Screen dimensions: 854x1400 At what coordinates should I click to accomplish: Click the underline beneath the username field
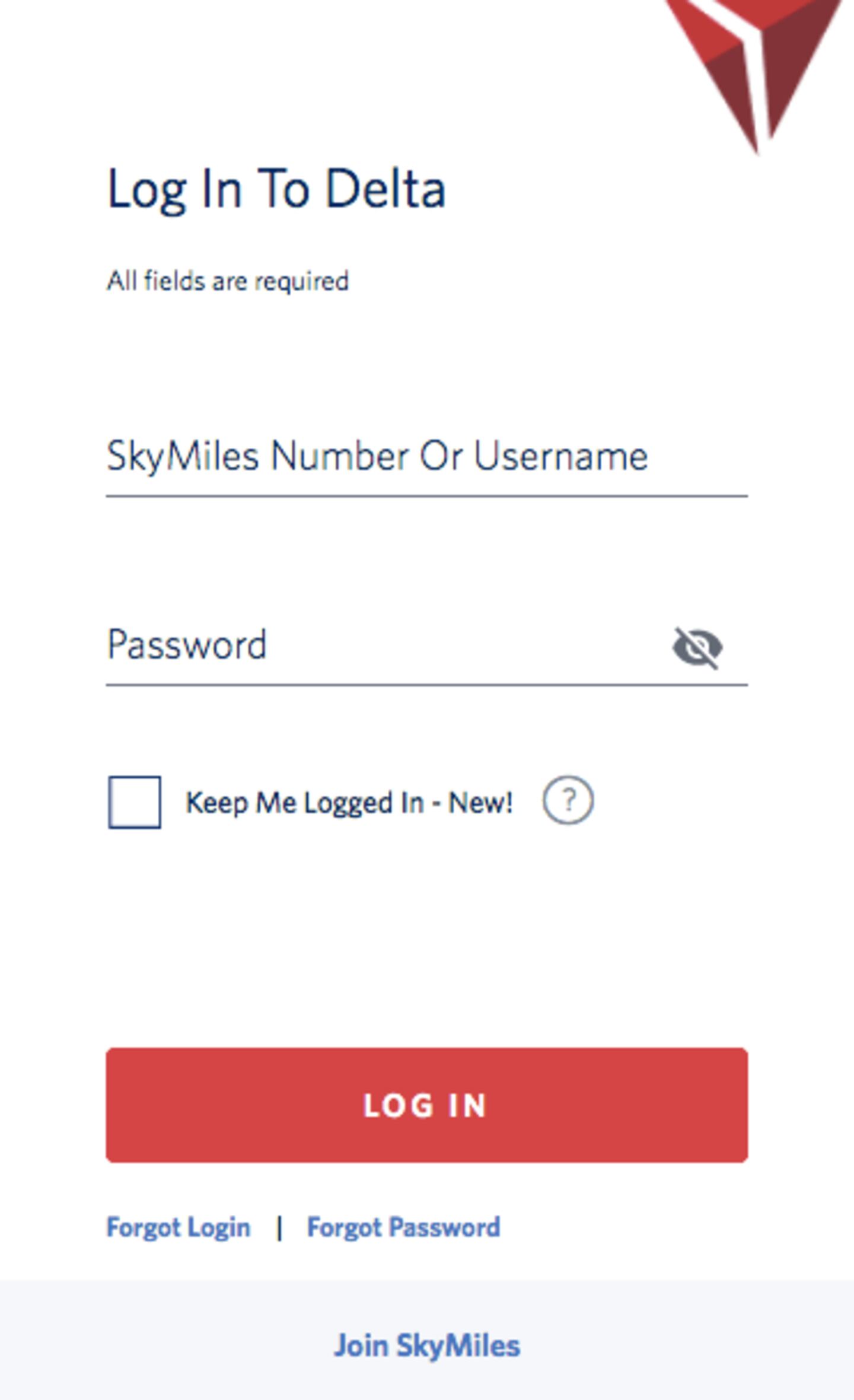coord(427,495)
